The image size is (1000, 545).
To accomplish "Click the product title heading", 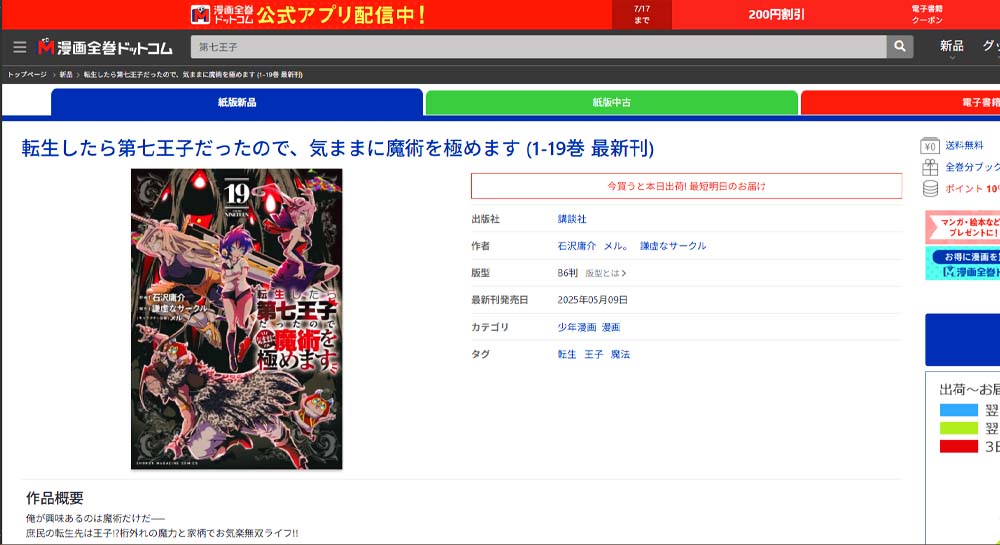I will click(338, 149).
